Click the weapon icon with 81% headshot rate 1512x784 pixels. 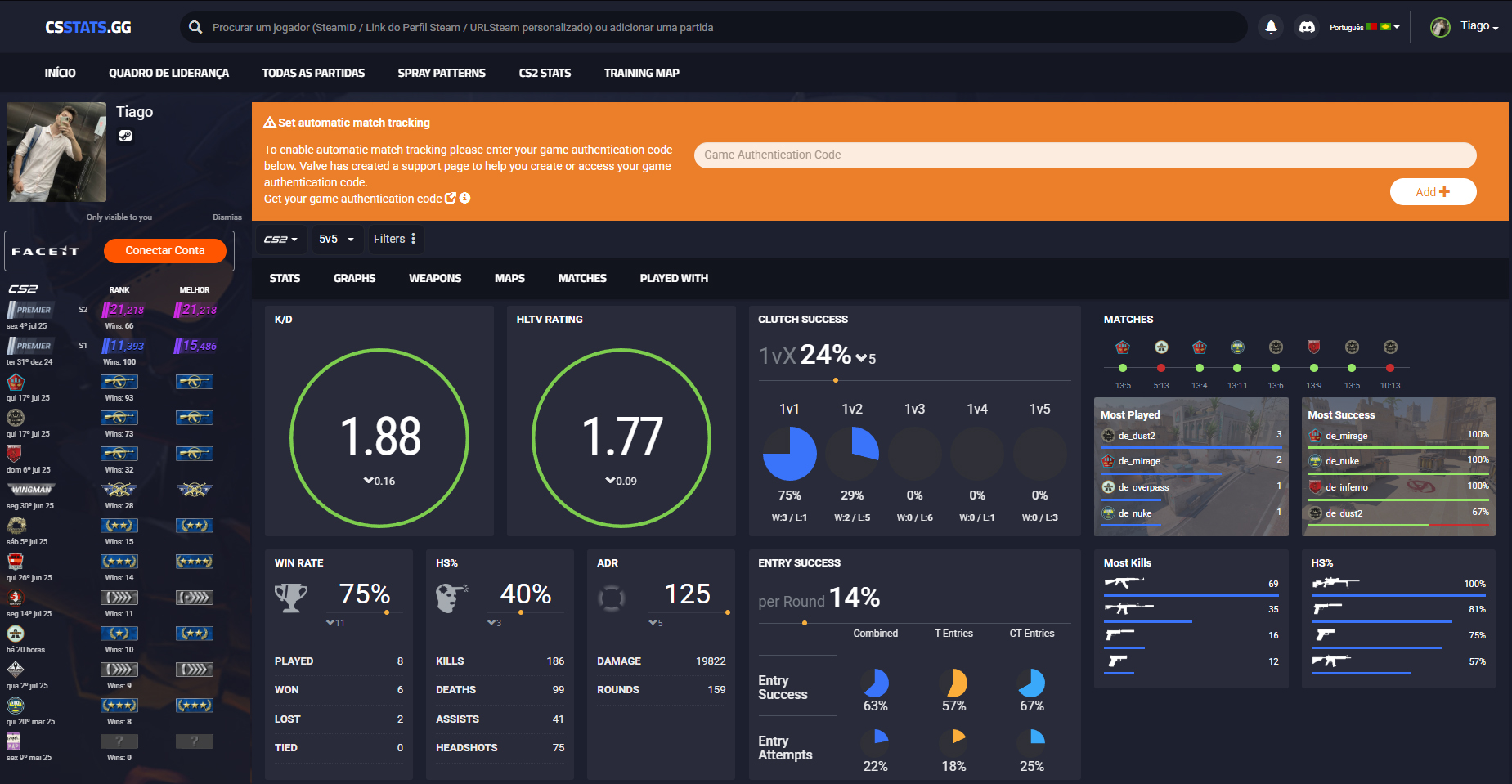point(1327,608)
